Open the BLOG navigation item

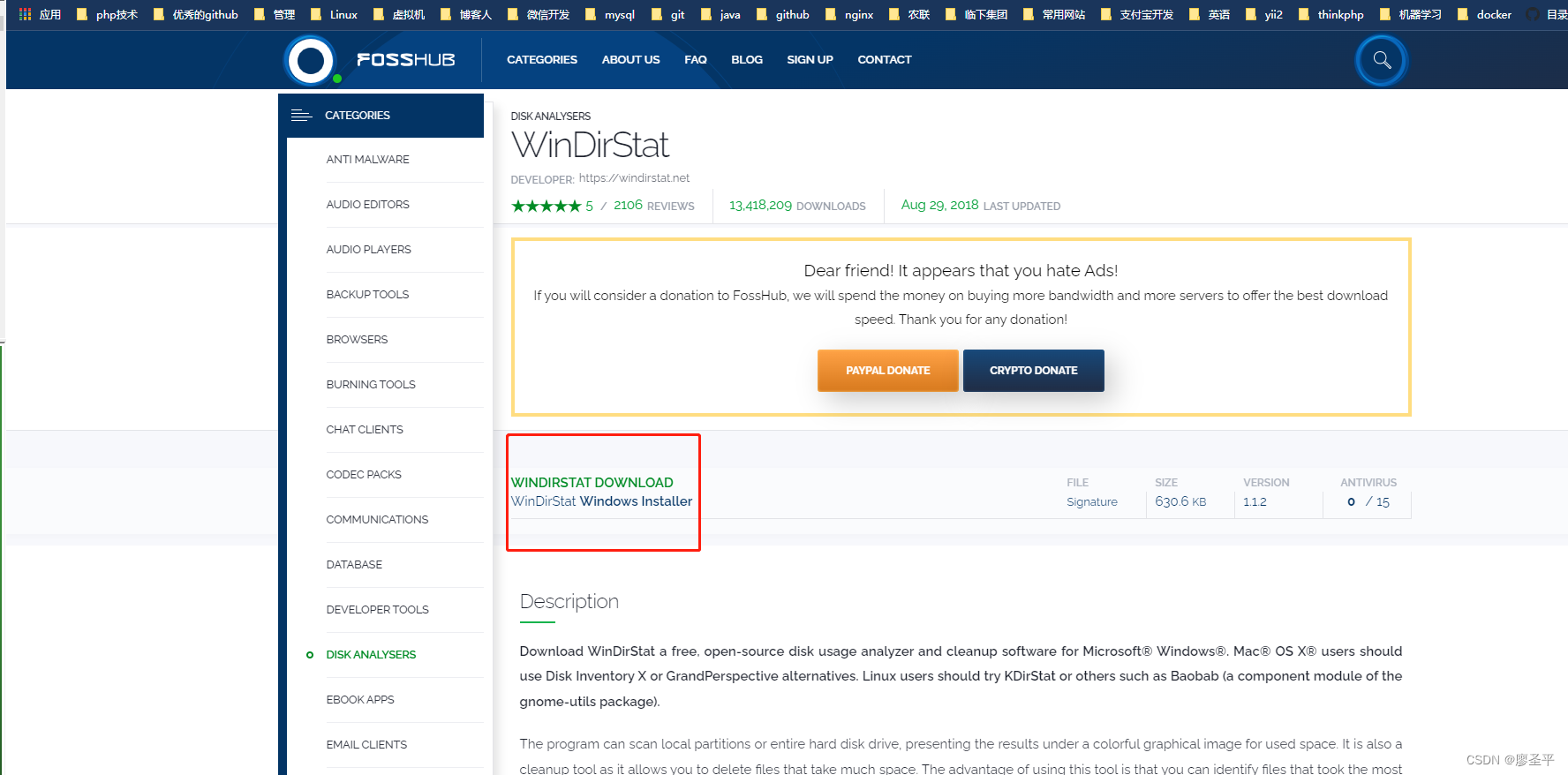(747, 60)
